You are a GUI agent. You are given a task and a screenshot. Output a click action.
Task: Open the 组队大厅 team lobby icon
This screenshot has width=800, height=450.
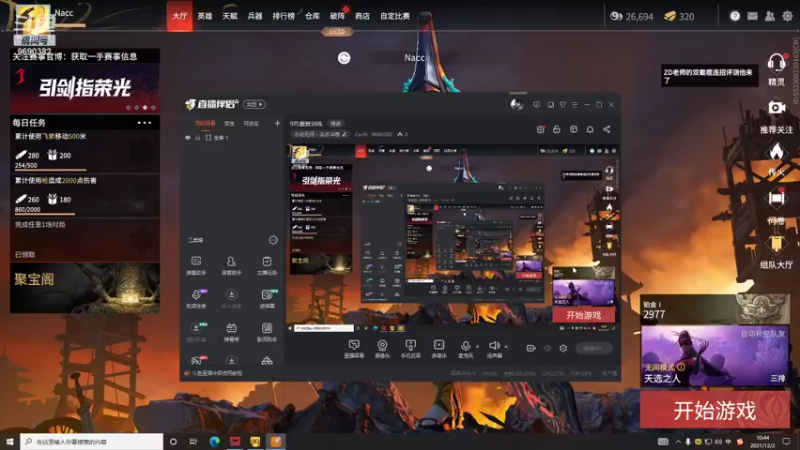776,253
